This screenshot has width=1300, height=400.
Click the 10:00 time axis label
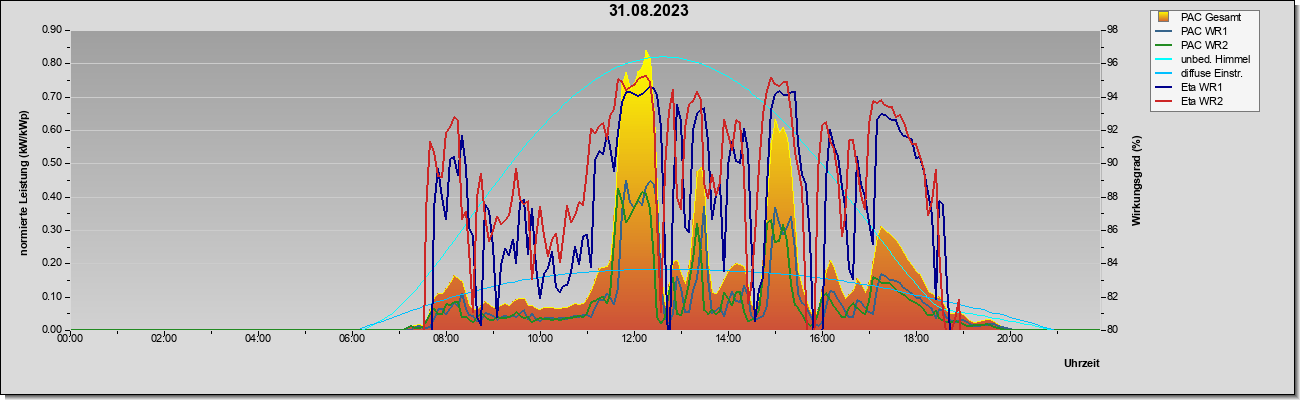pos(540,339)
